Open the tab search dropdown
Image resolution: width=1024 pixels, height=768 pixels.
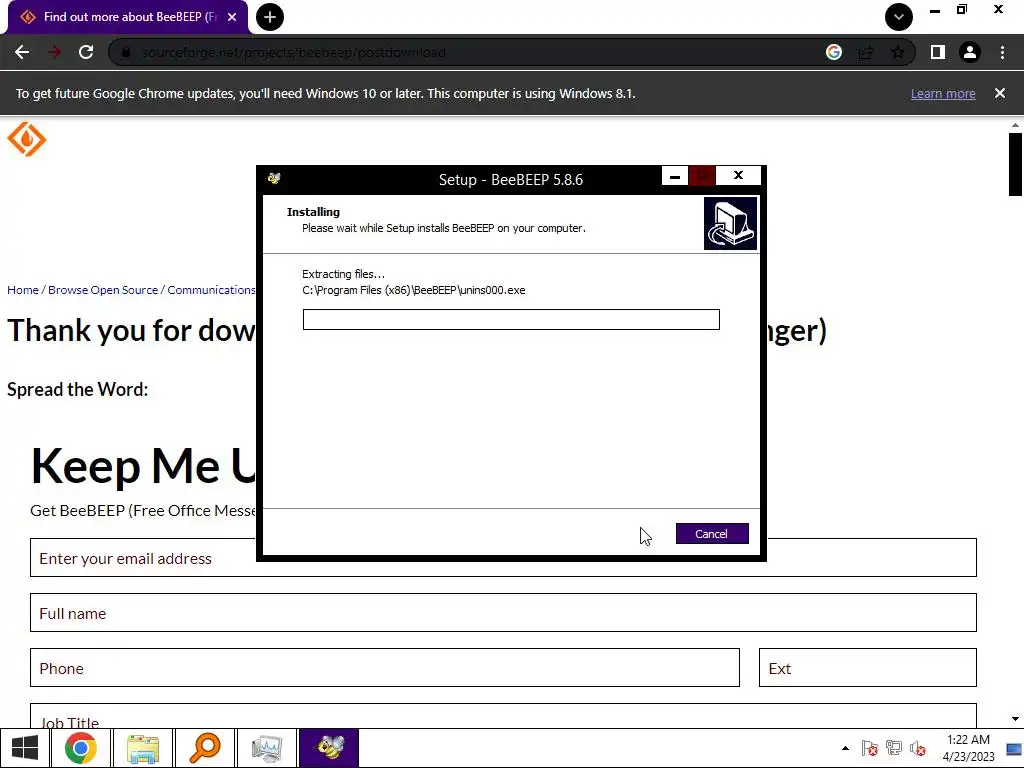(x=899, y=17)
